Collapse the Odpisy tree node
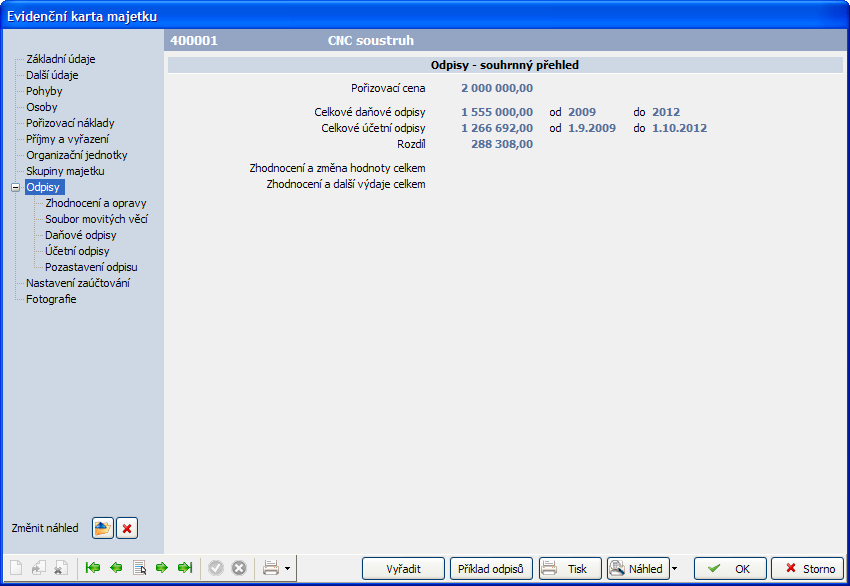 [x=16, y=188]
